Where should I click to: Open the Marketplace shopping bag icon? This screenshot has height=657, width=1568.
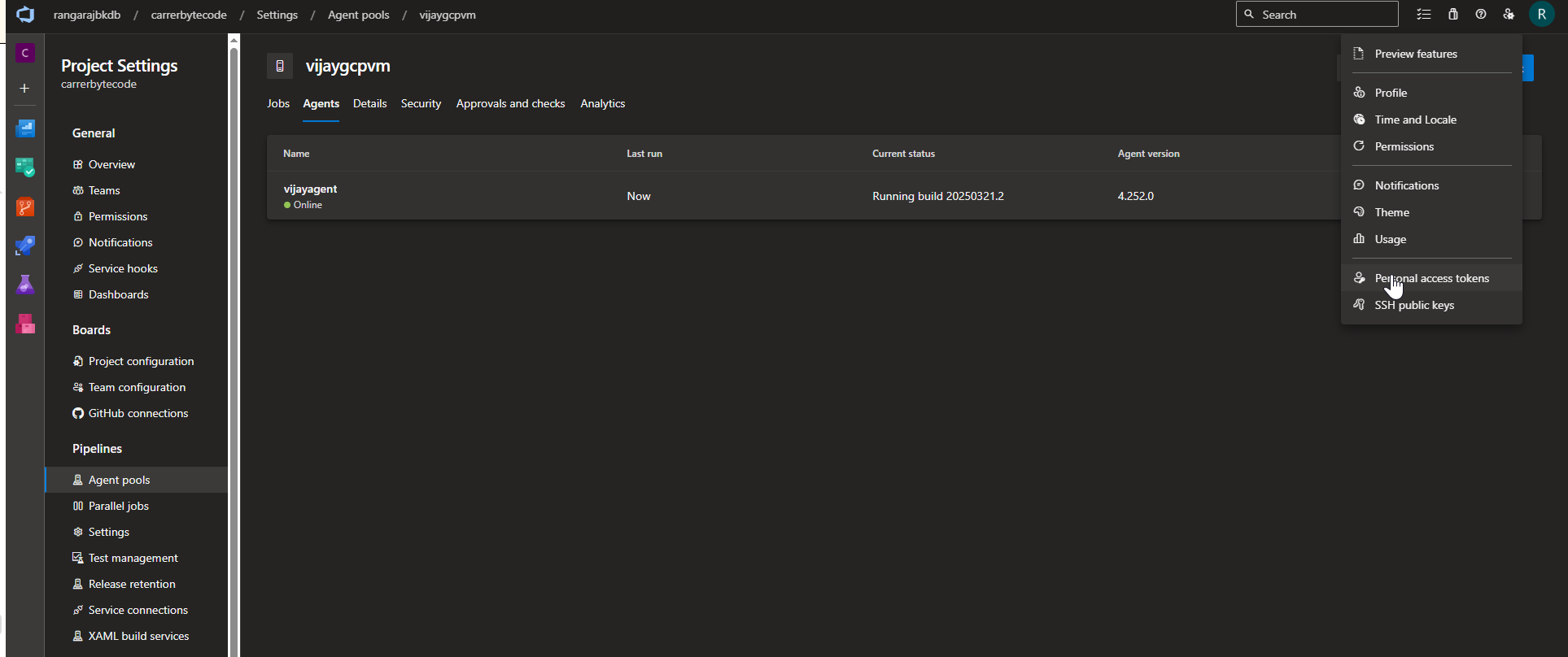1453,15
